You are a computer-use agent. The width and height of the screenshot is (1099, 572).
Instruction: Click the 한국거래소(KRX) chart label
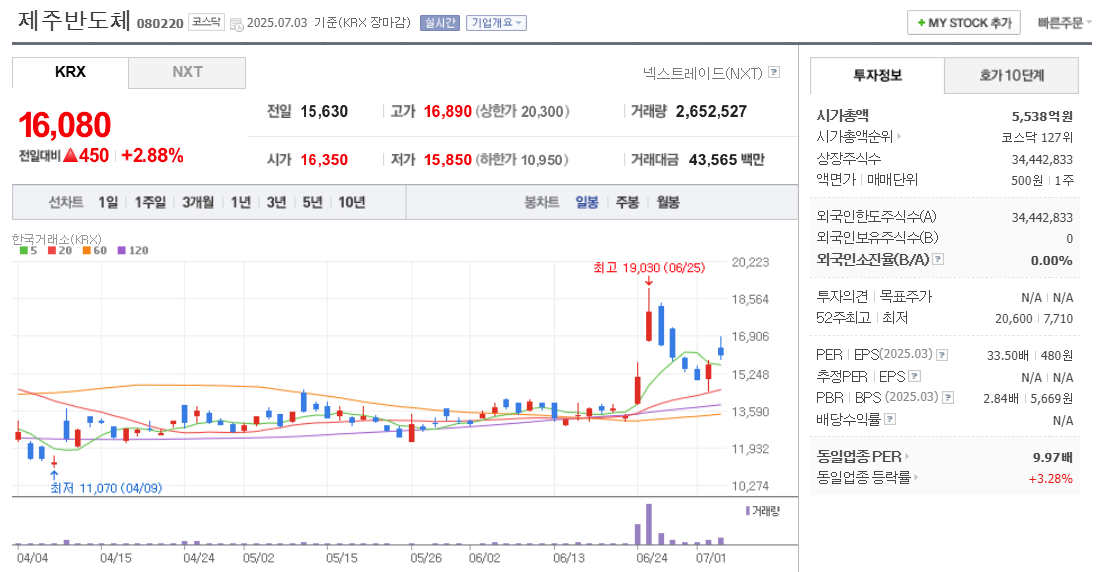pos(57,239)
